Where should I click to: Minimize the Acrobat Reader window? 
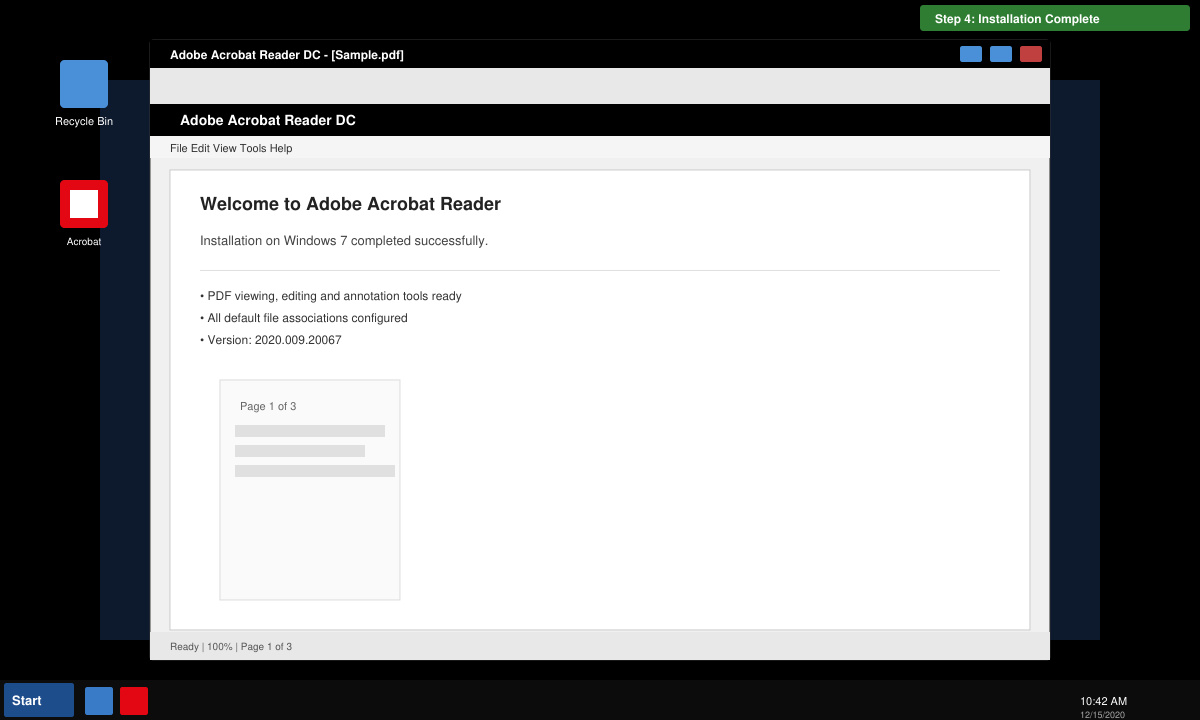(971, 54)
